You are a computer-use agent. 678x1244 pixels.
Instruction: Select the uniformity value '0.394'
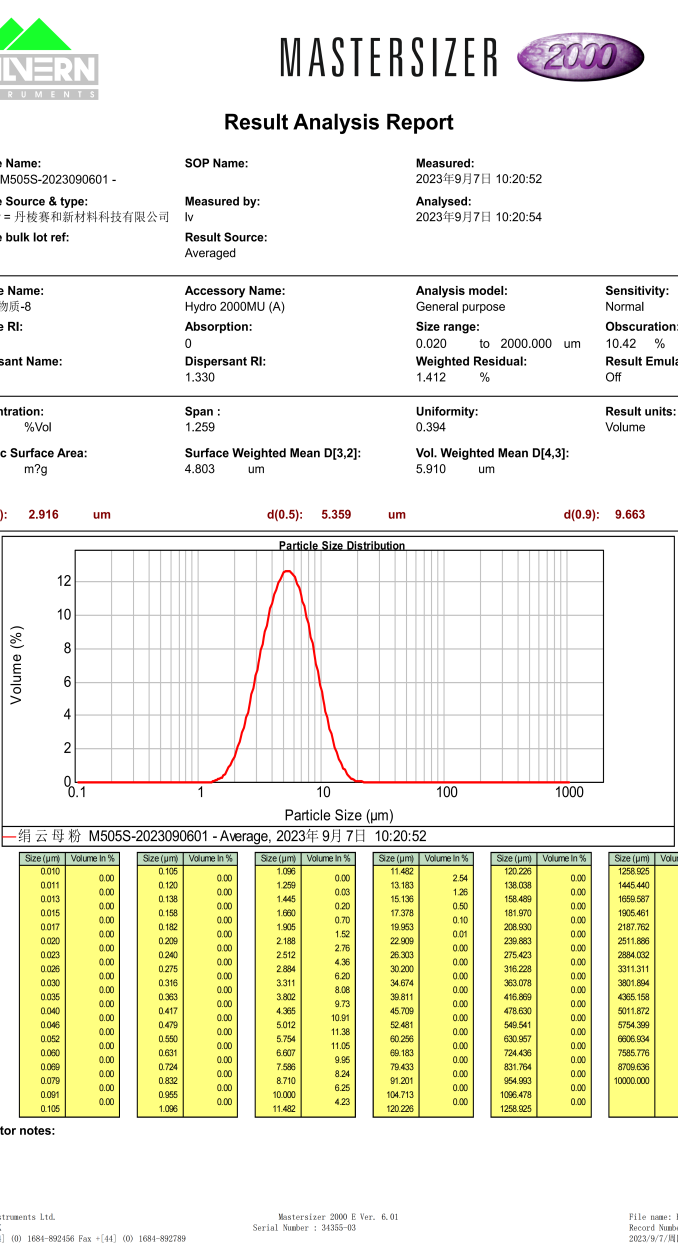tap(432, 427)
